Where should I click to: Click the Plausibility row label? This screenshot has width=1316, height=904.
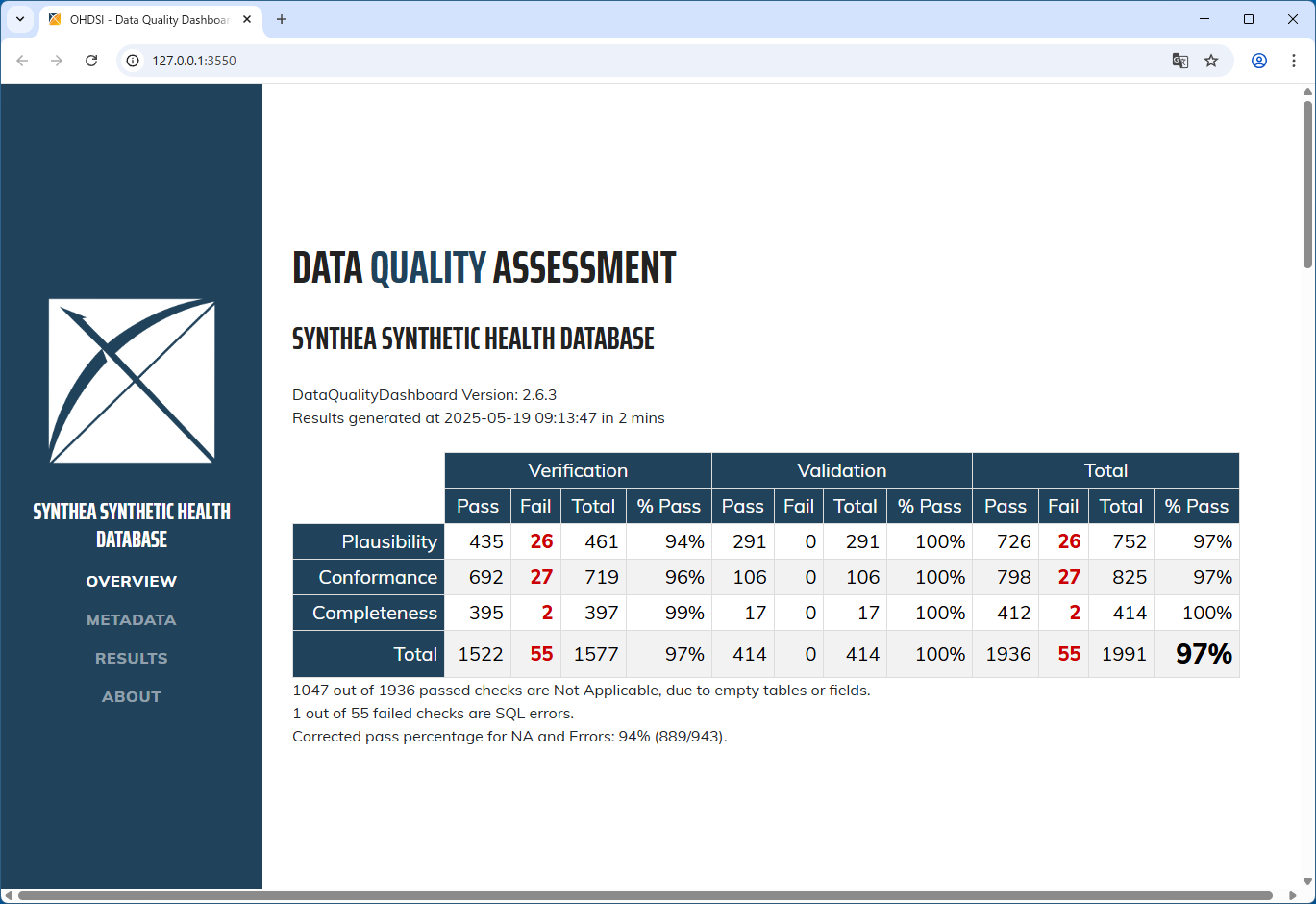click(x=369, y=541)
